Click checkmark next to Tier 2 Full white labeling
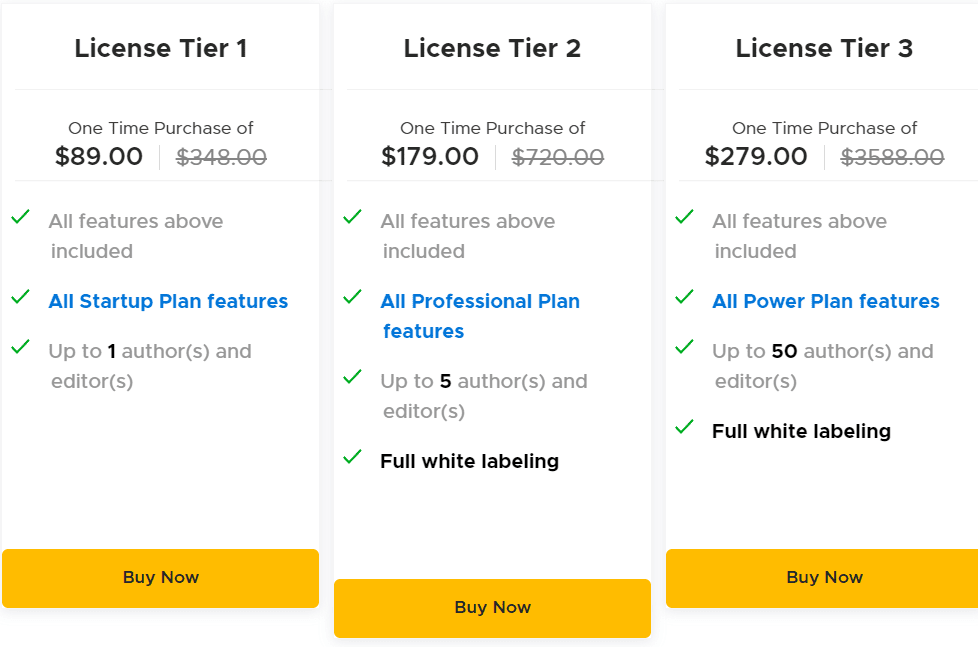Image resolution: width=978 pixels, height=647 pixels. (353, 457)
